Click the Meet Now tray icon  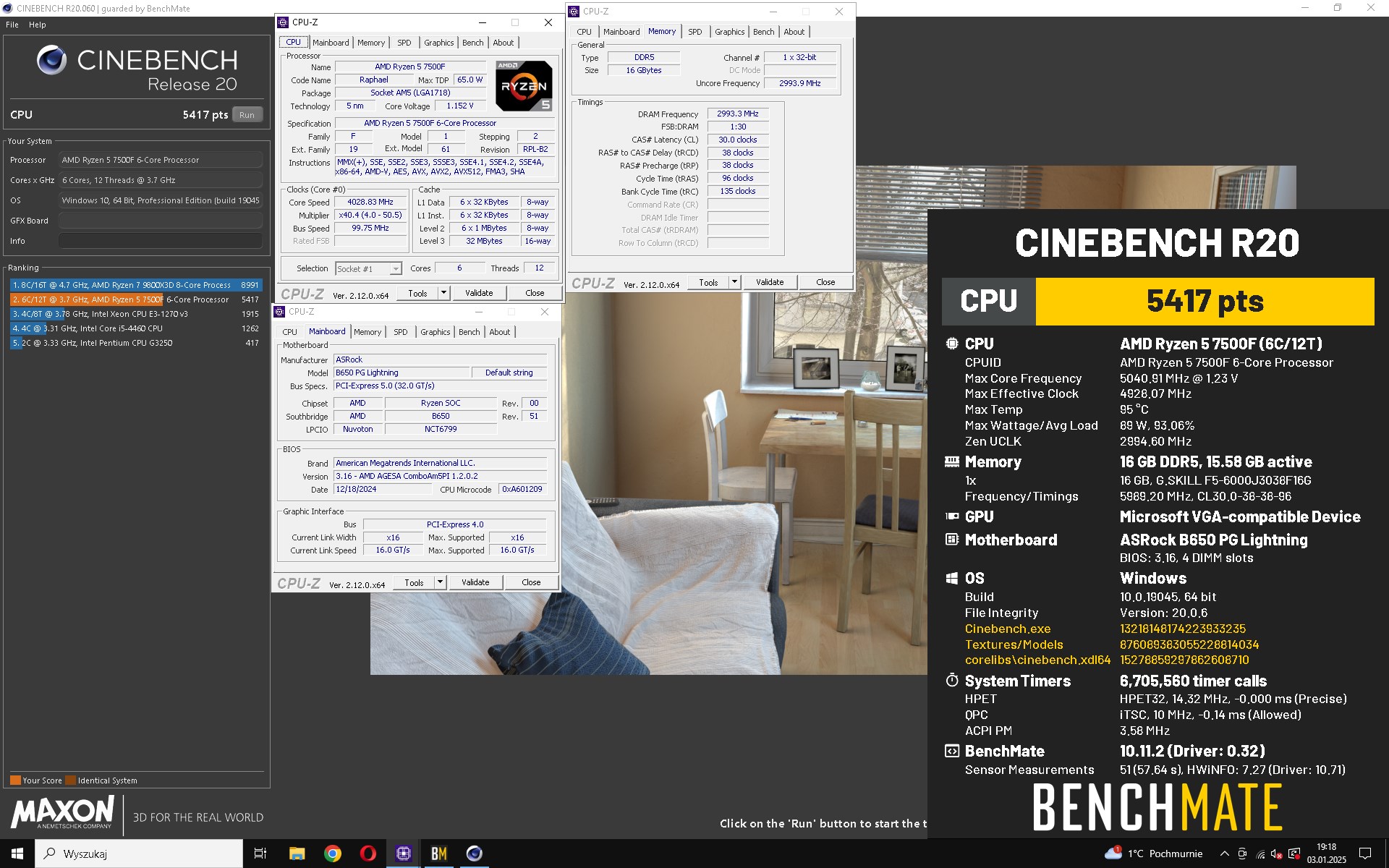1242,854
